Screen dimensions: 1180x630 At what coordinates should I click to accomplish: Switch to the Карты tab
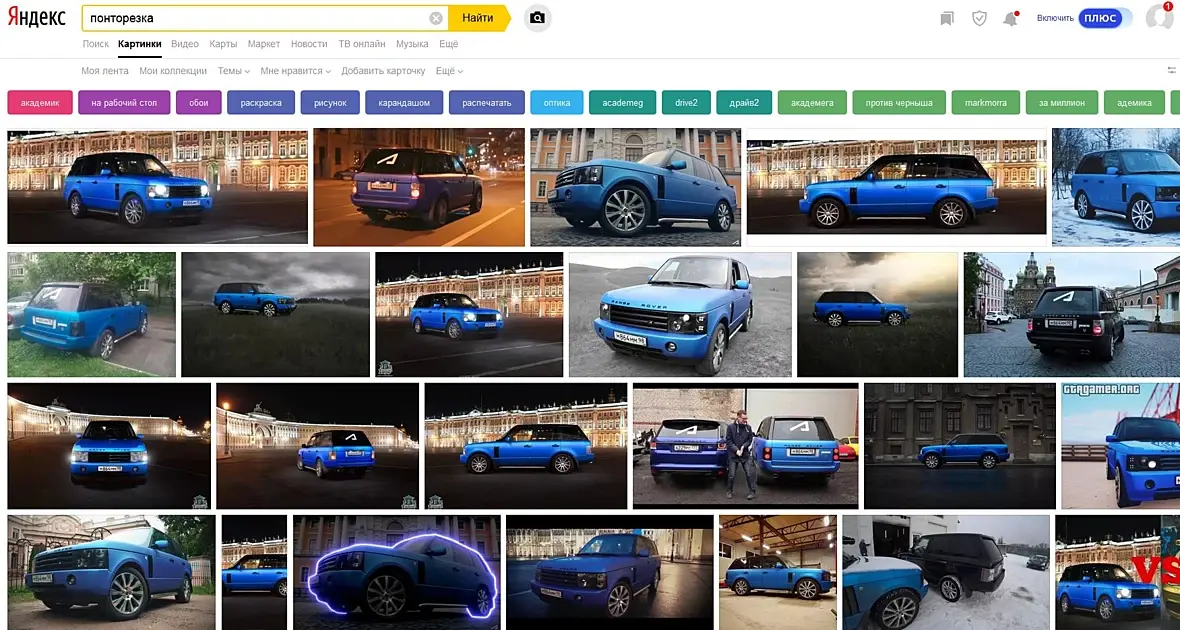tap(224, 44)
